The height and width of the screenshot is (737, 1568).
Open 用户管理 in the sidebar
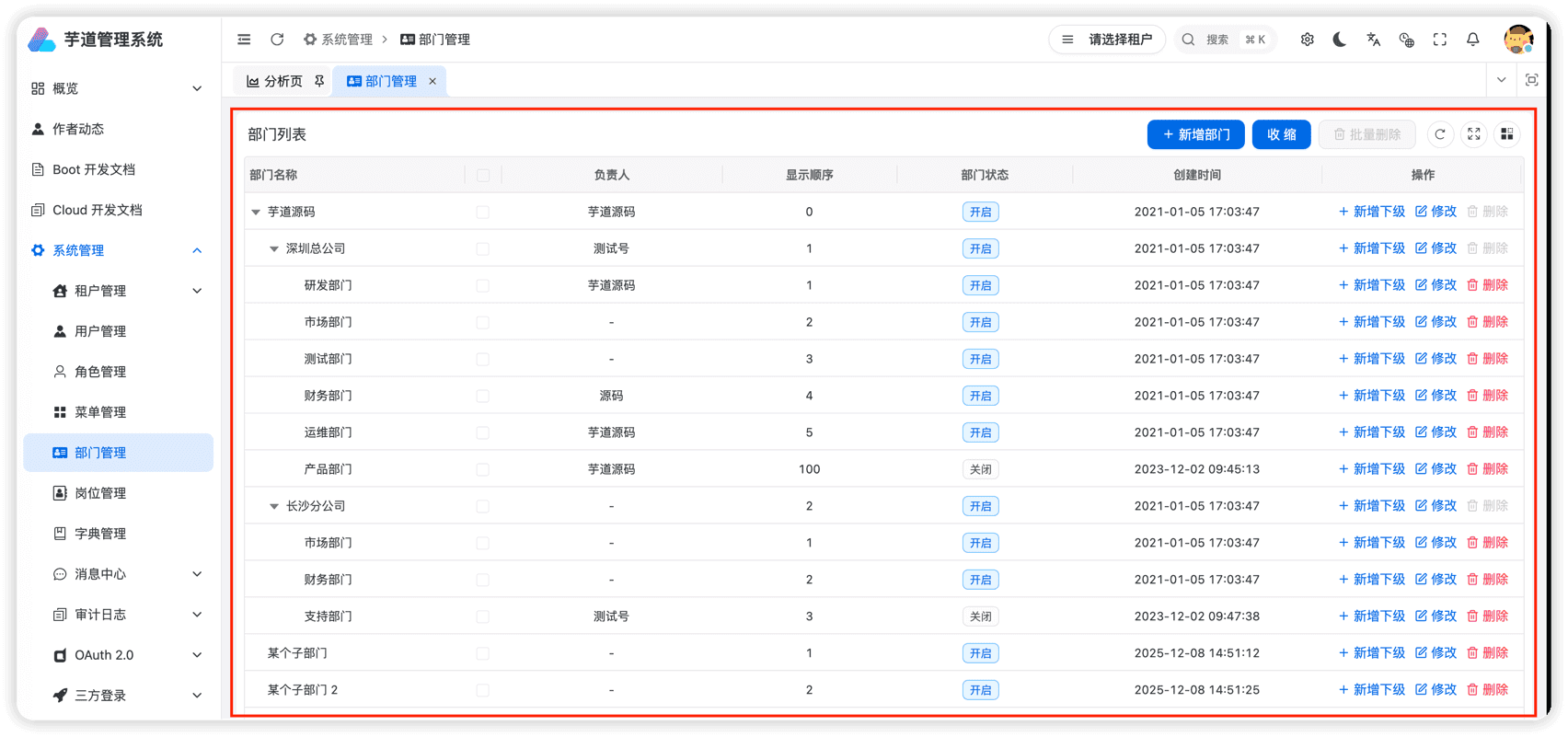pos(118,331)
